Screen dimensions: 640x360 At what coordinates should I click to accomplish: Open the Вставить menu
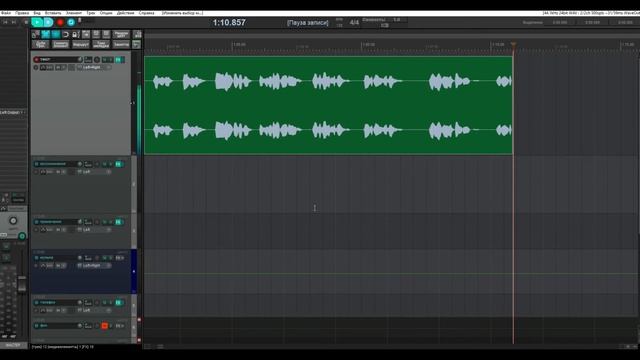coord(53,13)
